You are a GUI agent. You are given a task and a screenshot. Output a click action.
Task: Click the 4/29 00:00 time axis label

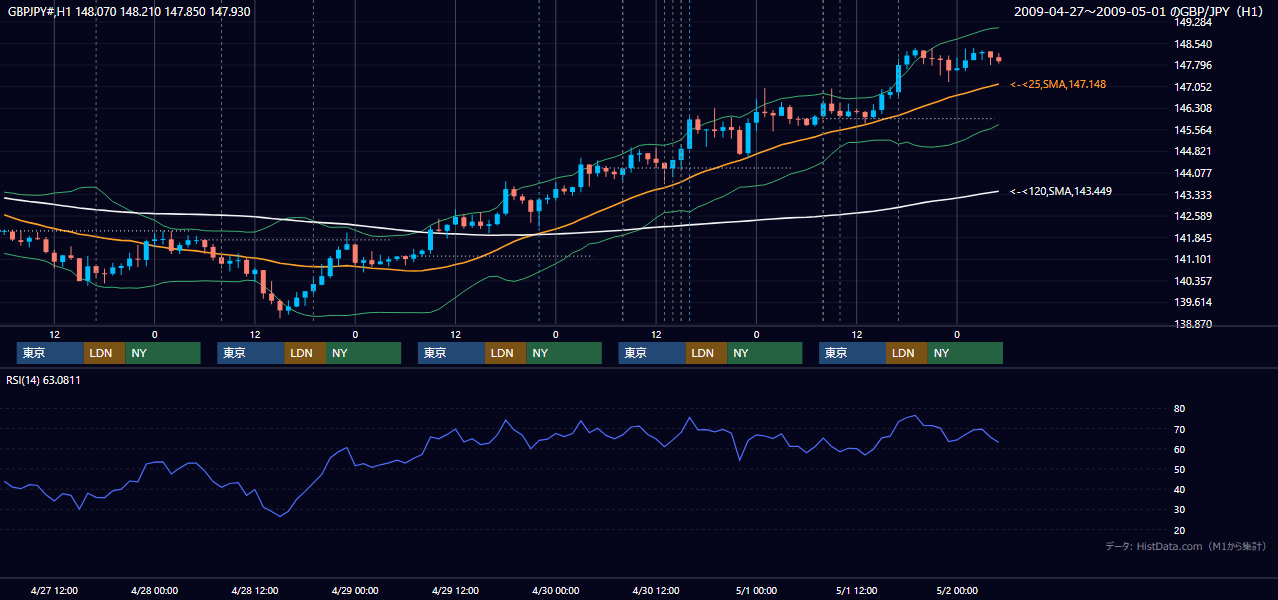[x=355, y=590]
